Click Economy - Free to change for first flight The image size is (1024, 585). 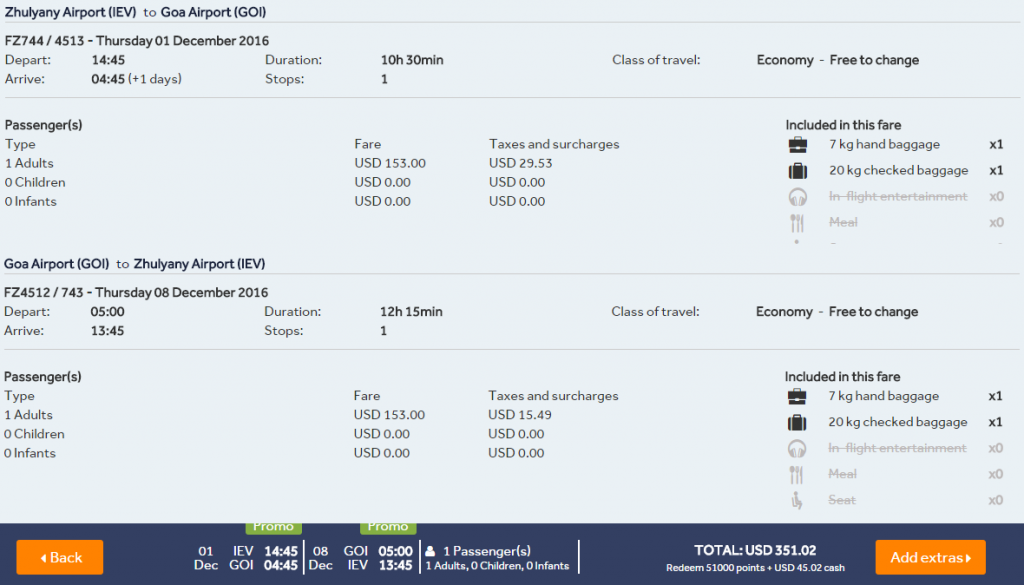(838, 60)
